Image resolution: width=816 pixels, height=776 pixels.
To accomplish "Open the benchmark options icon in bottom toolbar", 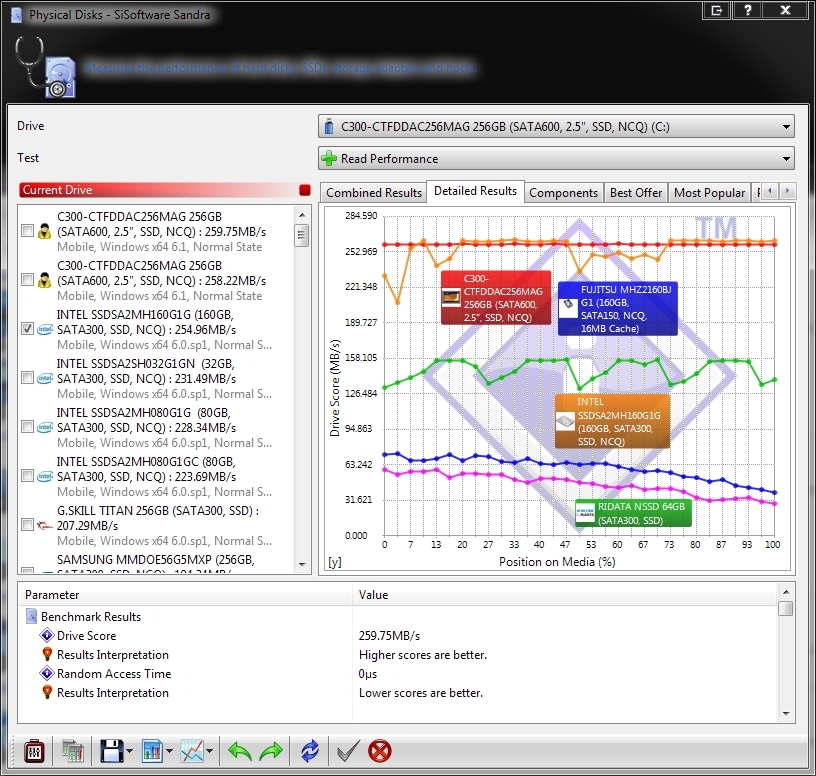I will tap(34, 751).
